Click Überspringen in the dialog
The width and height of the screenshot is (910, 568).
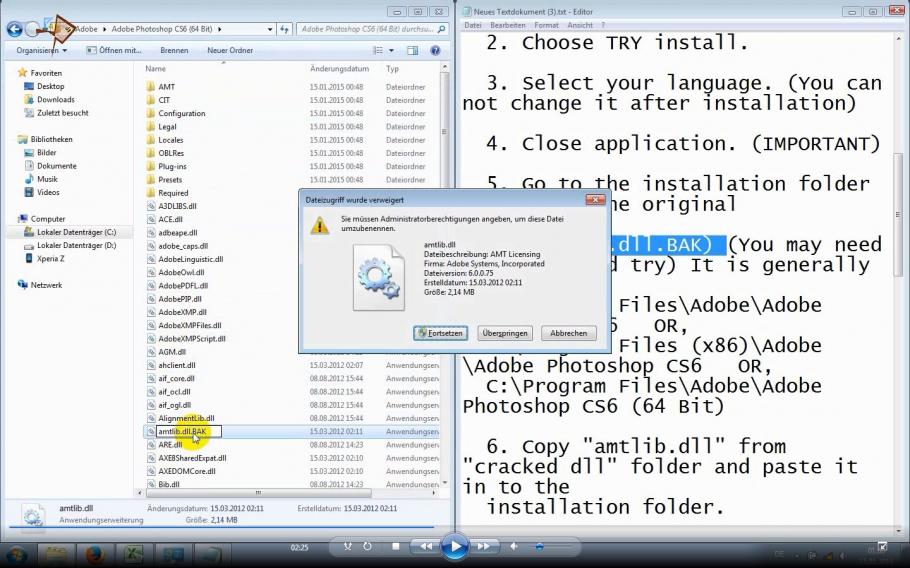(x=505, y=333)
